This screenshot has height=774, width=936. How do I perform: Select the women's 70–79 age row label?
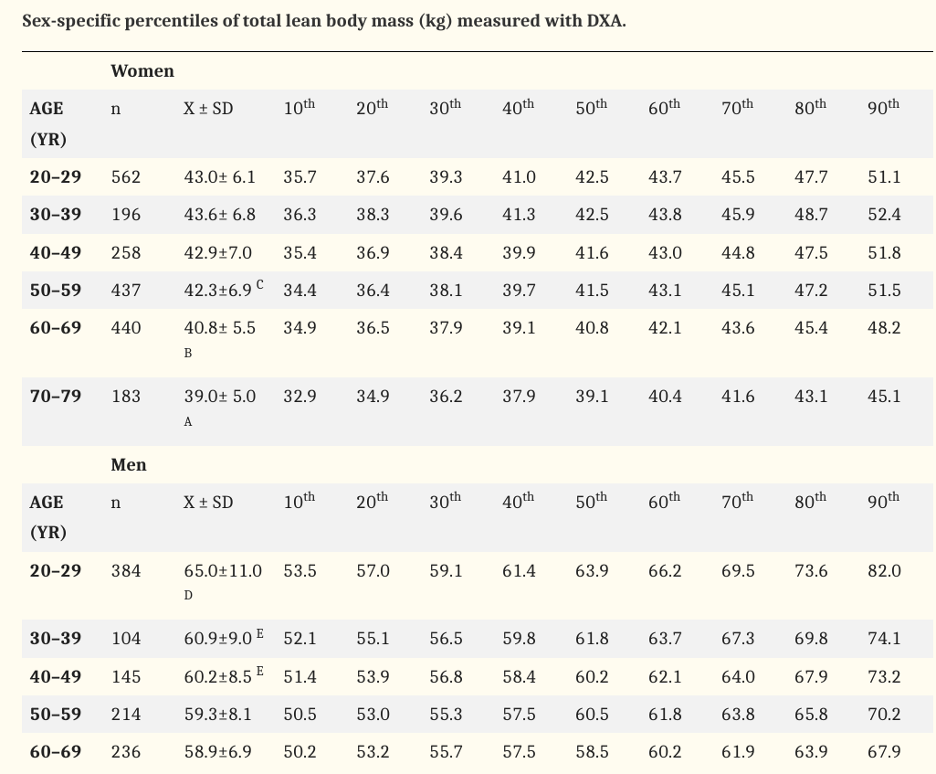55,396
